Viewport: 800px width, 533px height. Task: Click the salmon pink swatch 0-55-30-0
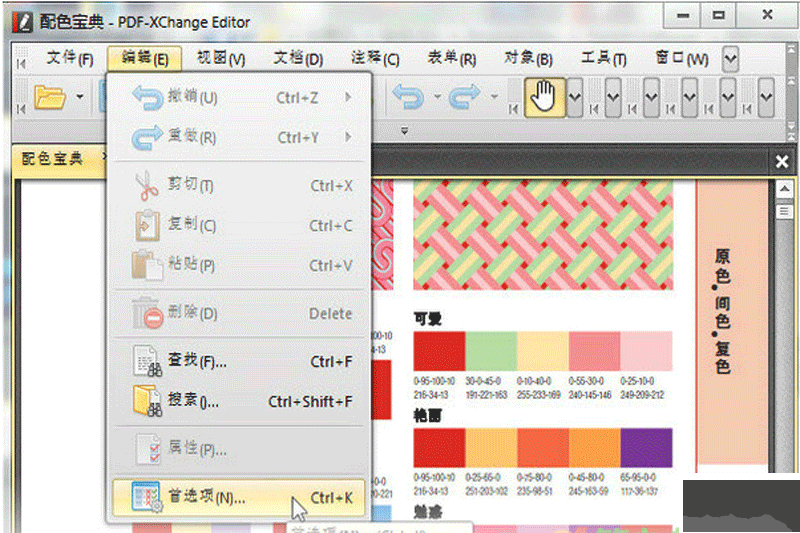pyautogui.click(x=594, y=351)
